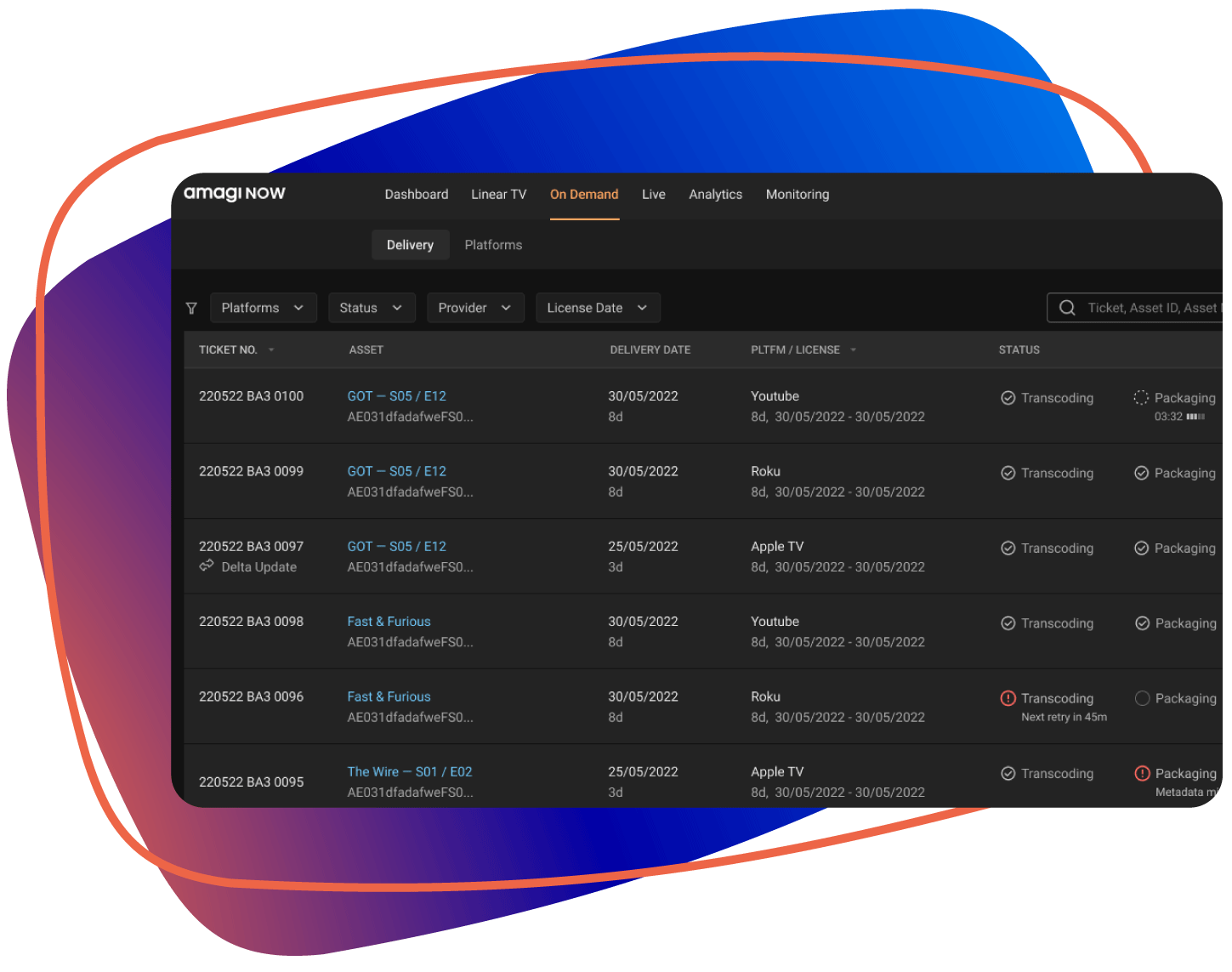Focus the Ticket, Asset ID search field
Viewport: 1232px width, 972px height.
[x=1134, y=308]
